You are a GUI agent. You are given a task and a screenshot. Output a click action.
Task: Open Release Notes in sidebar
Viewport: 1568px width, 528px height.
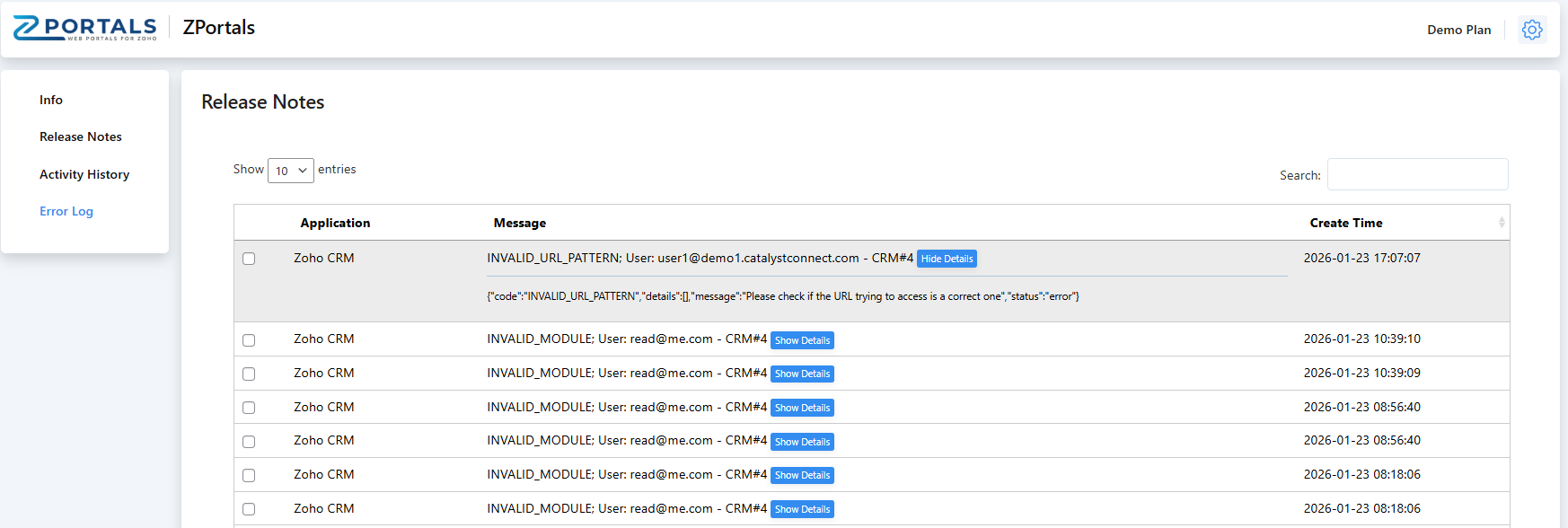pyautogui.click(x=81, y=136)
